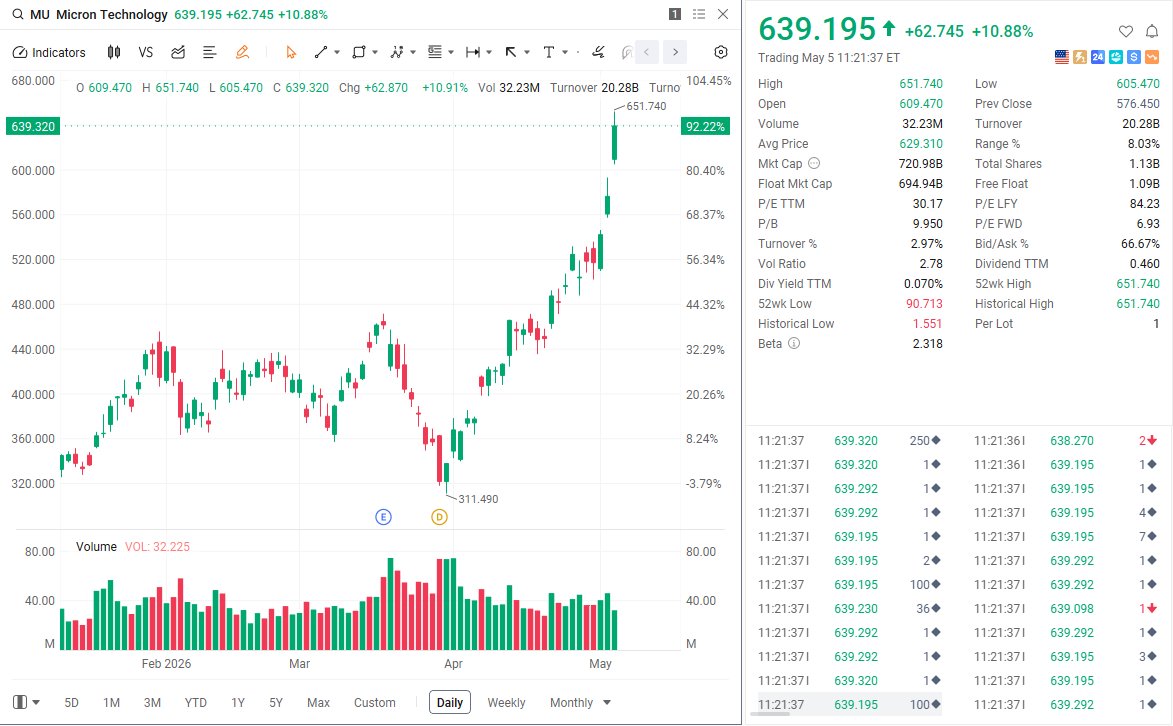This screenshot has width=1173, height=726.
Task: Open the chart layout selector dropdown
Action: pyautogui.click(x=26, y=702)
